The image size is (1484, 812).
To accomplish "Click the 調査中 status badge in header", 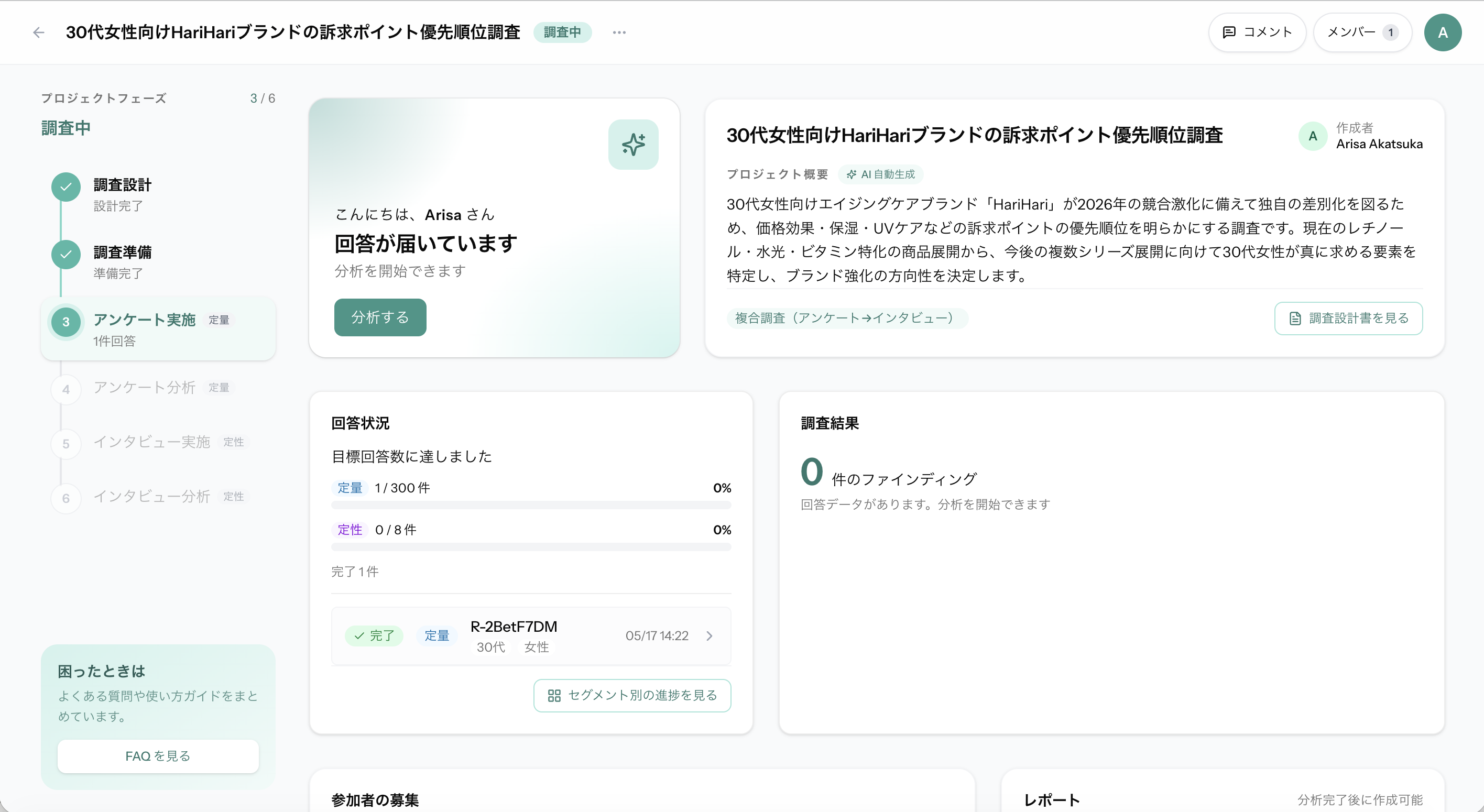I will coord(562,32).
